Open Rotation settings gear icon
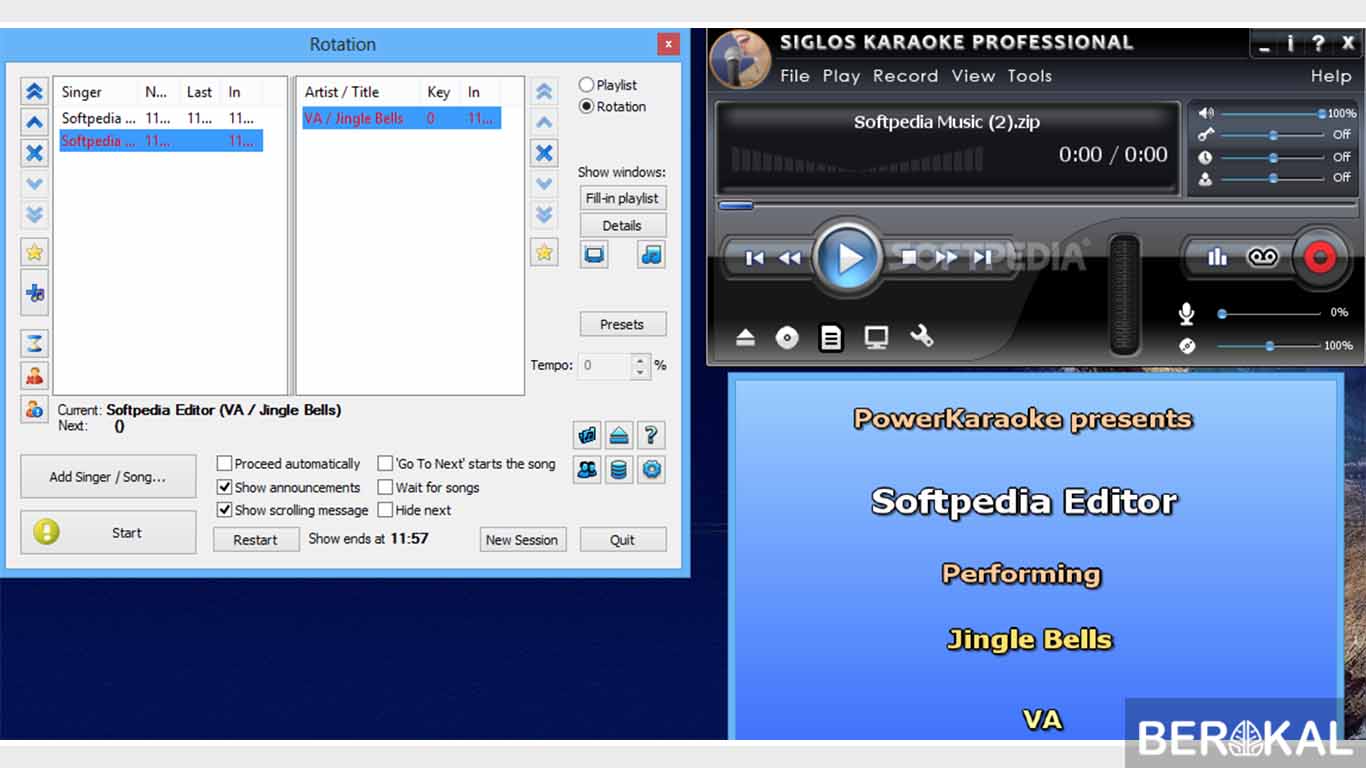Viewport: 1366px width, 768px height. pyautogui.click(x=652, y=469)
